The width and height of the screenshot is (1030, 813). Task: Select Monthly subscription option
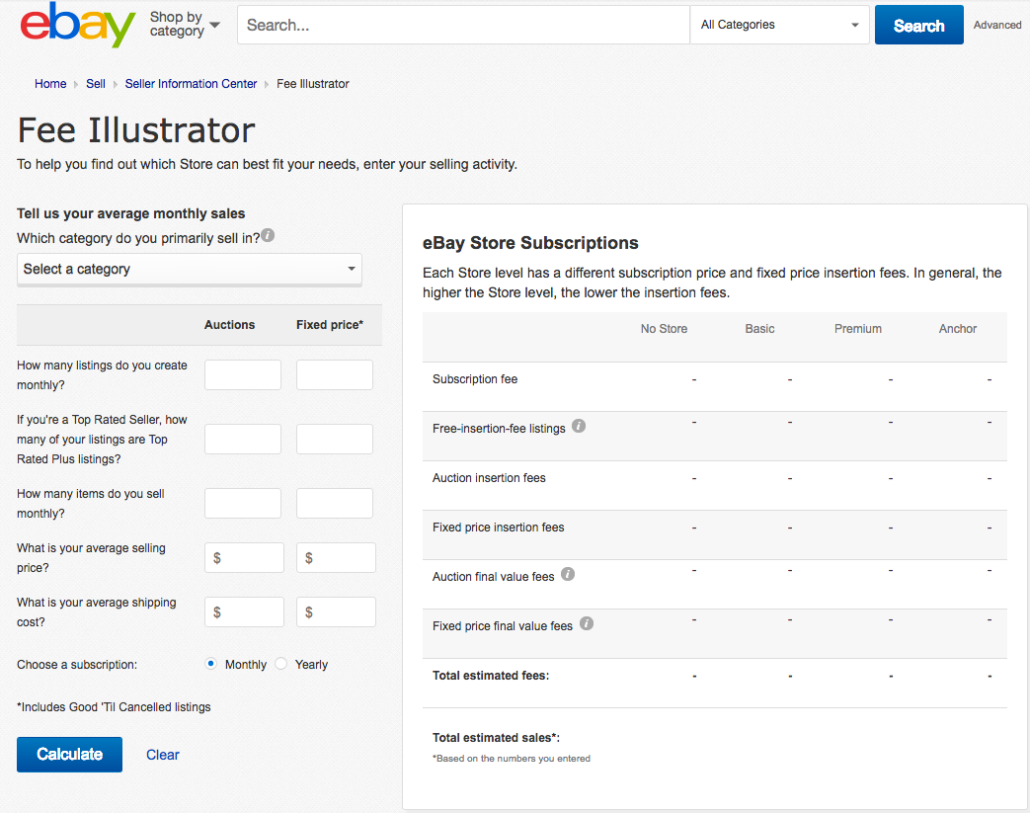tap(210, 664)
